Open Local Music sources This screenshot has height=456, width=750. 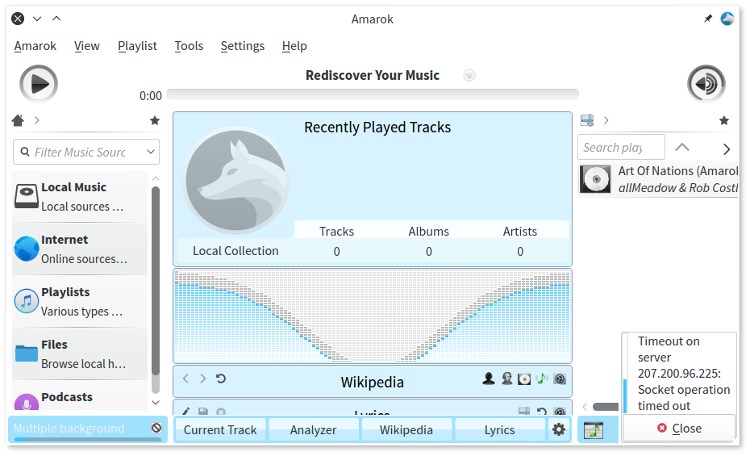pyautogui.click(x=80, y=197)
